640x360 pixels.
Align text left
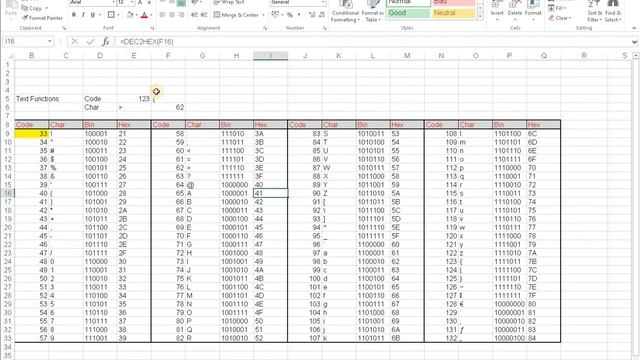tap(162, 15)
